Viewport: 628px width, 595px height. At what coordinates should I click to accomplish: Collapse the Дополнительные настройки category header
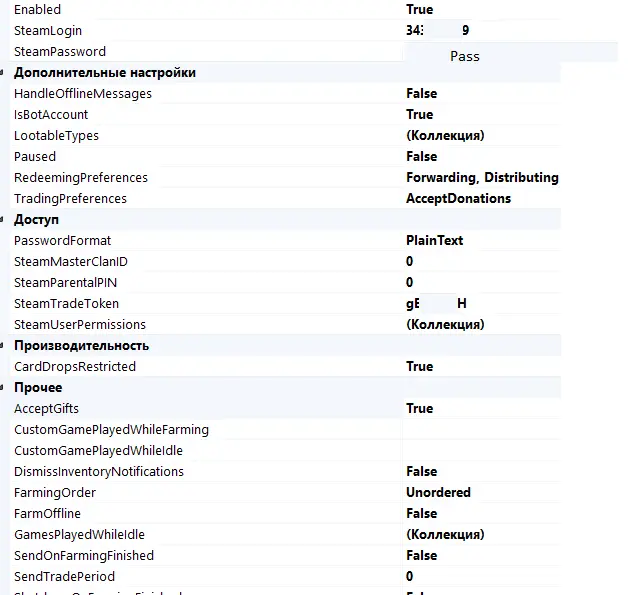coord(2,73)
